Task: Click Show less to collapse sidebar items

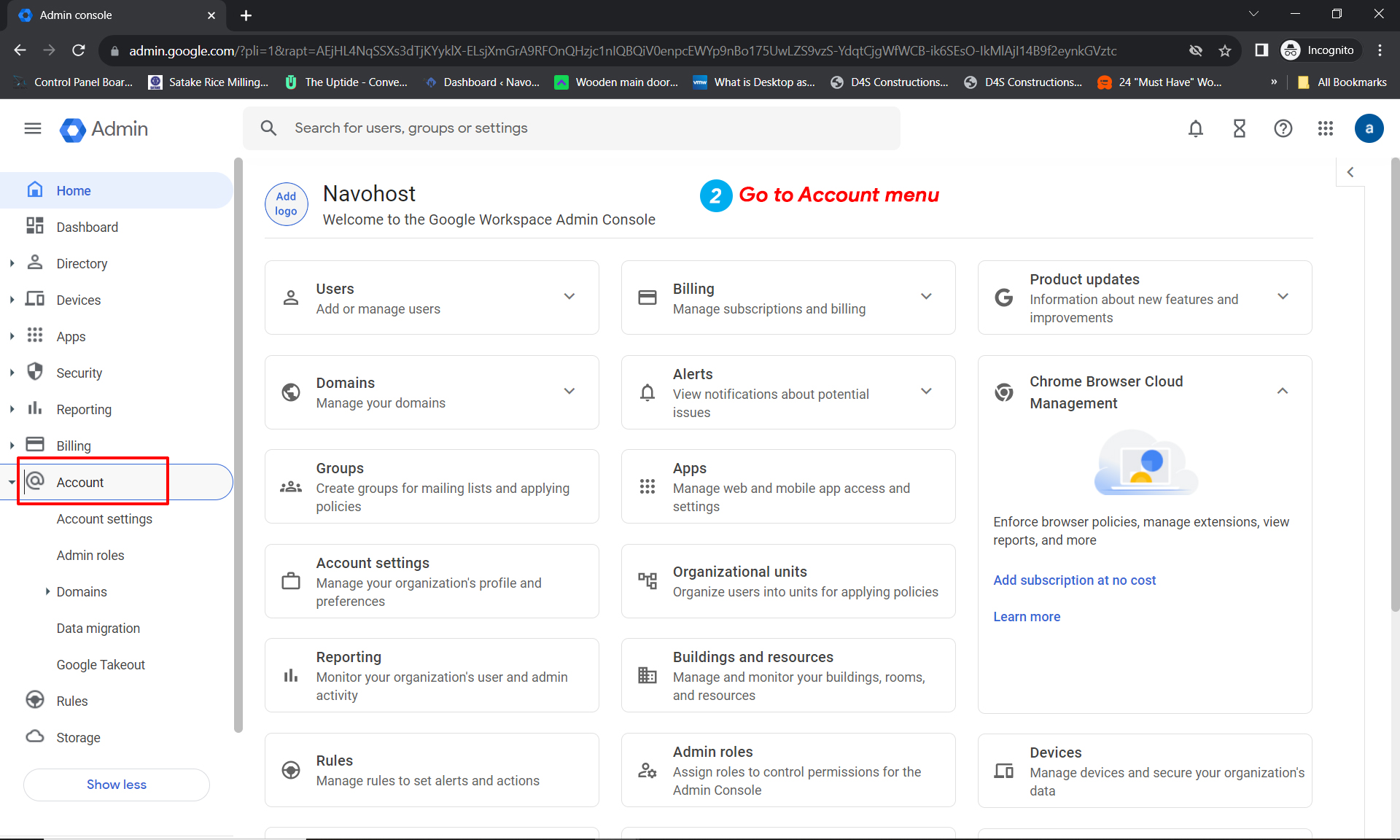Action: (116, 785)
